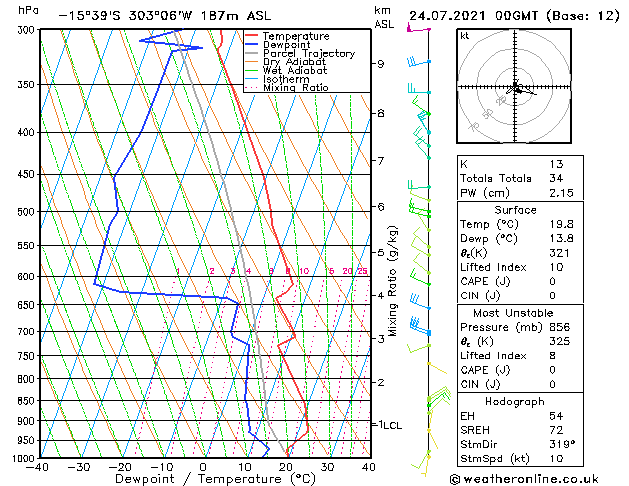Click the Temperature legend entry

click(296, 36)
